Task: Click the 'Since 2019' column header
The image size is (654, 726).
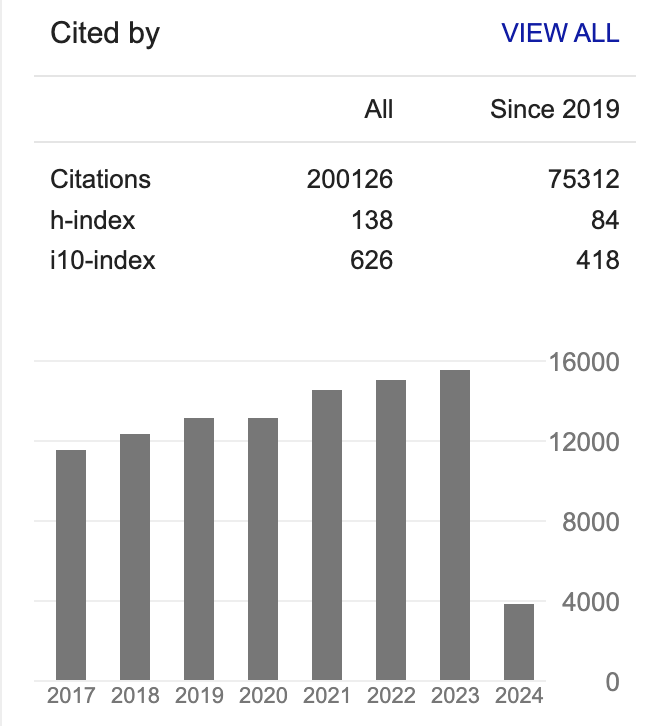Action: (555, 109)
